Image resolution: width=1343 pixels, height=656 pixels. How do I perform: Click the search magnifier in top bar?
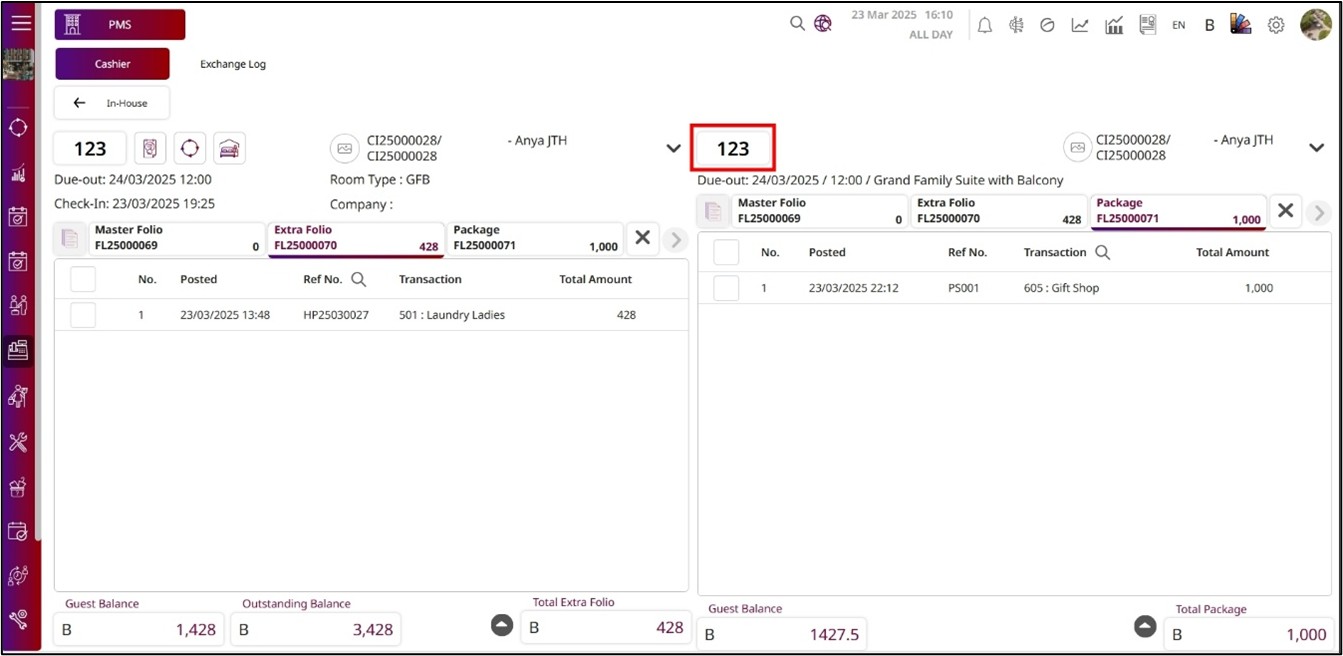click(797, 24)
